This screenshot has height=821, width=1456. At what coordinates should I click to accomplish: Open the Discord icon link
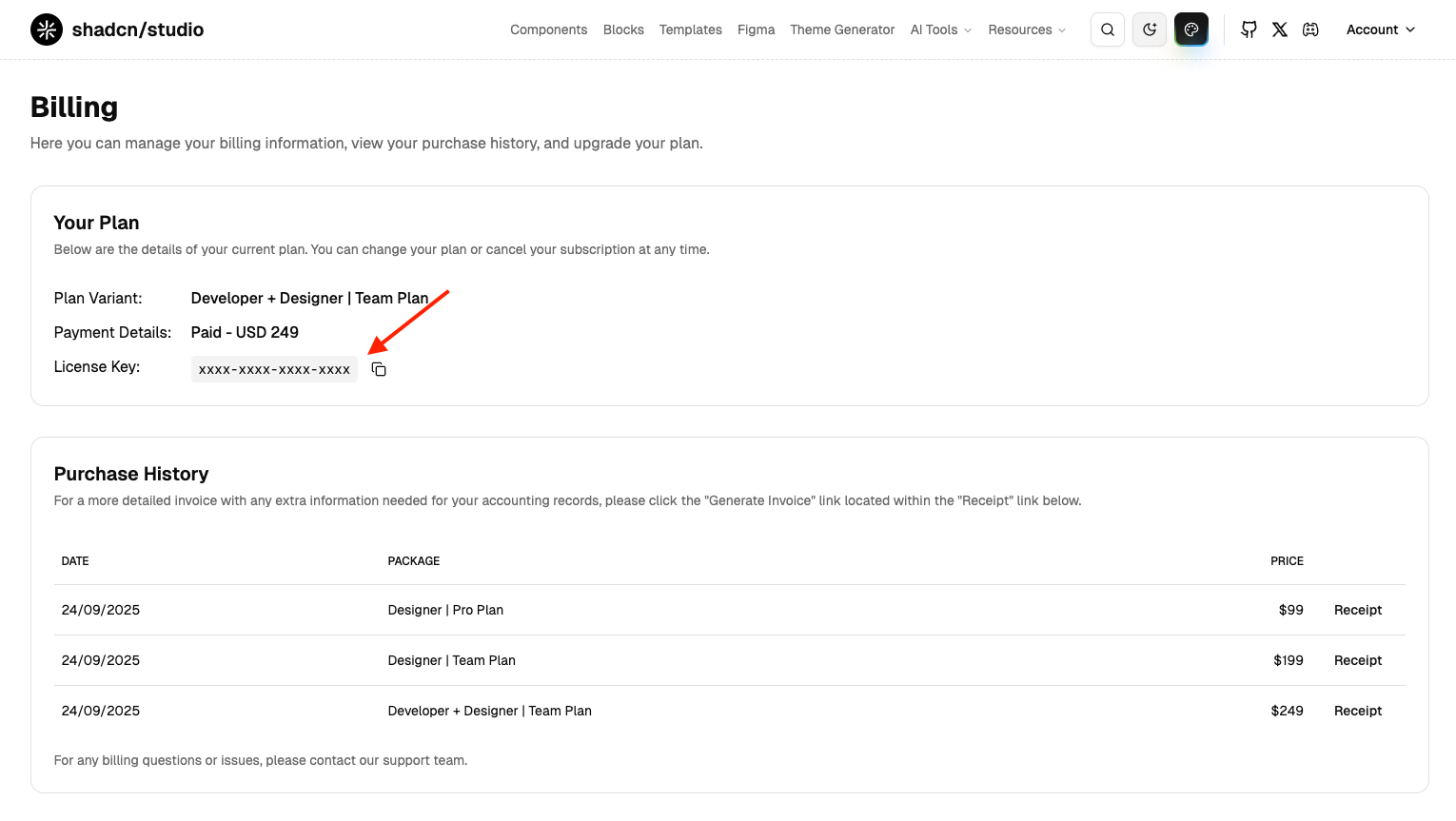1311,29
